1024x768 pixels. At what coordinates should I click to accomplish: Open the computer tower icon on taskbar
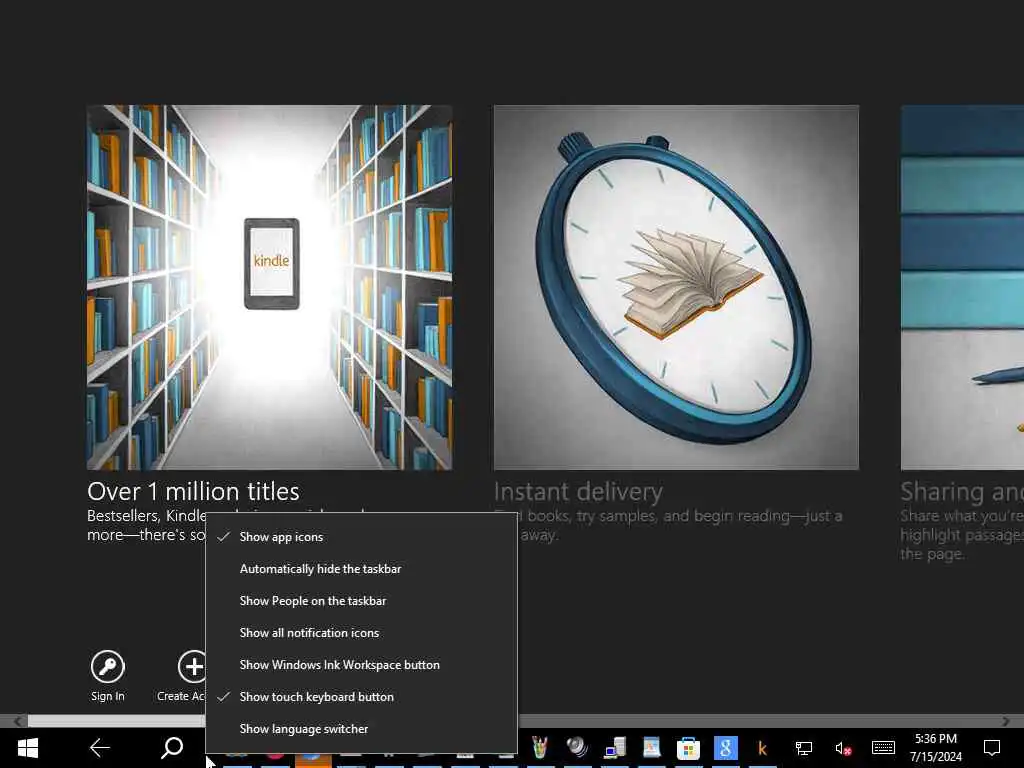615,747
